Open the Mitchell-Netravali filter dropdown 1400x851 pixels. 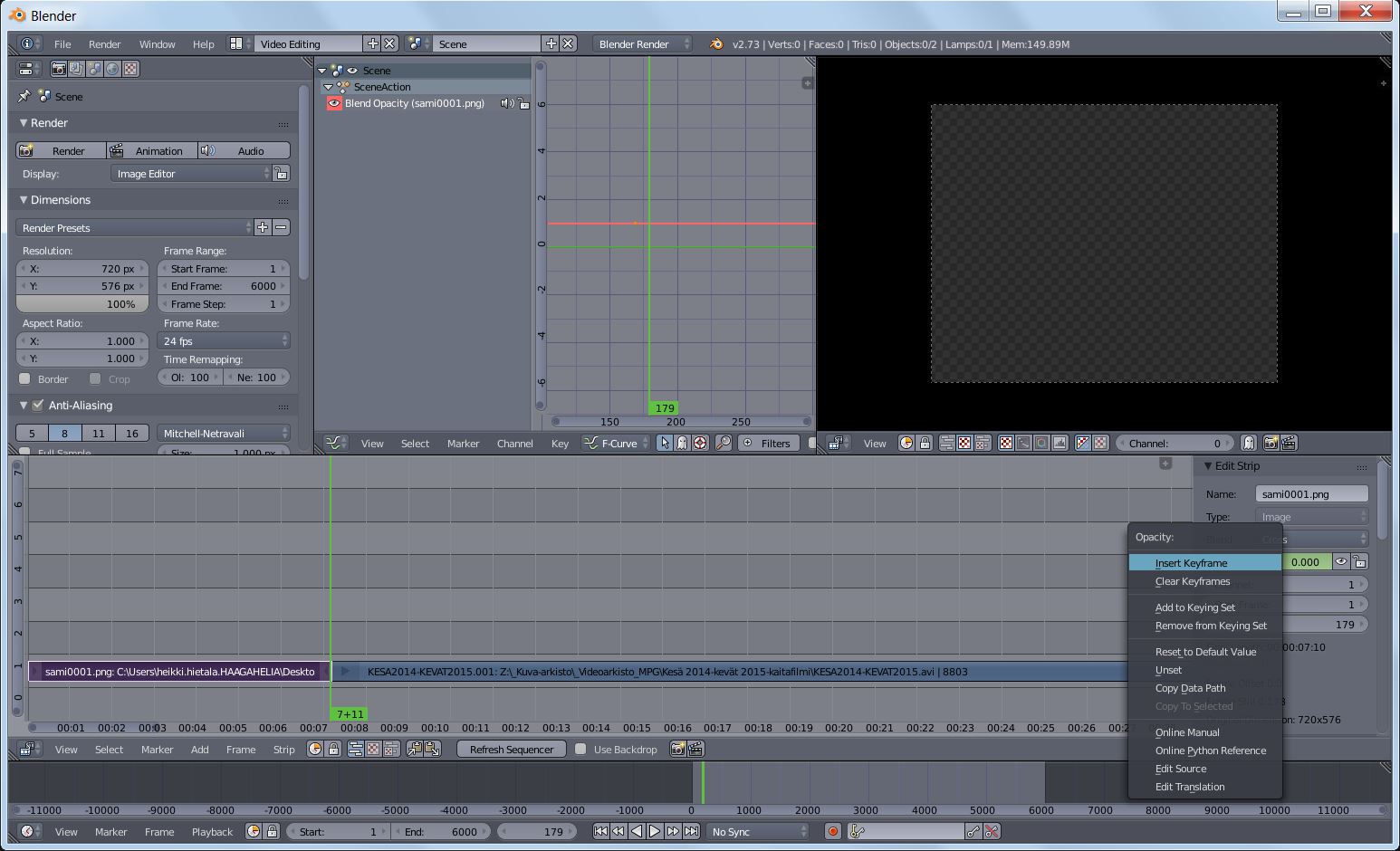coord(224,433)
